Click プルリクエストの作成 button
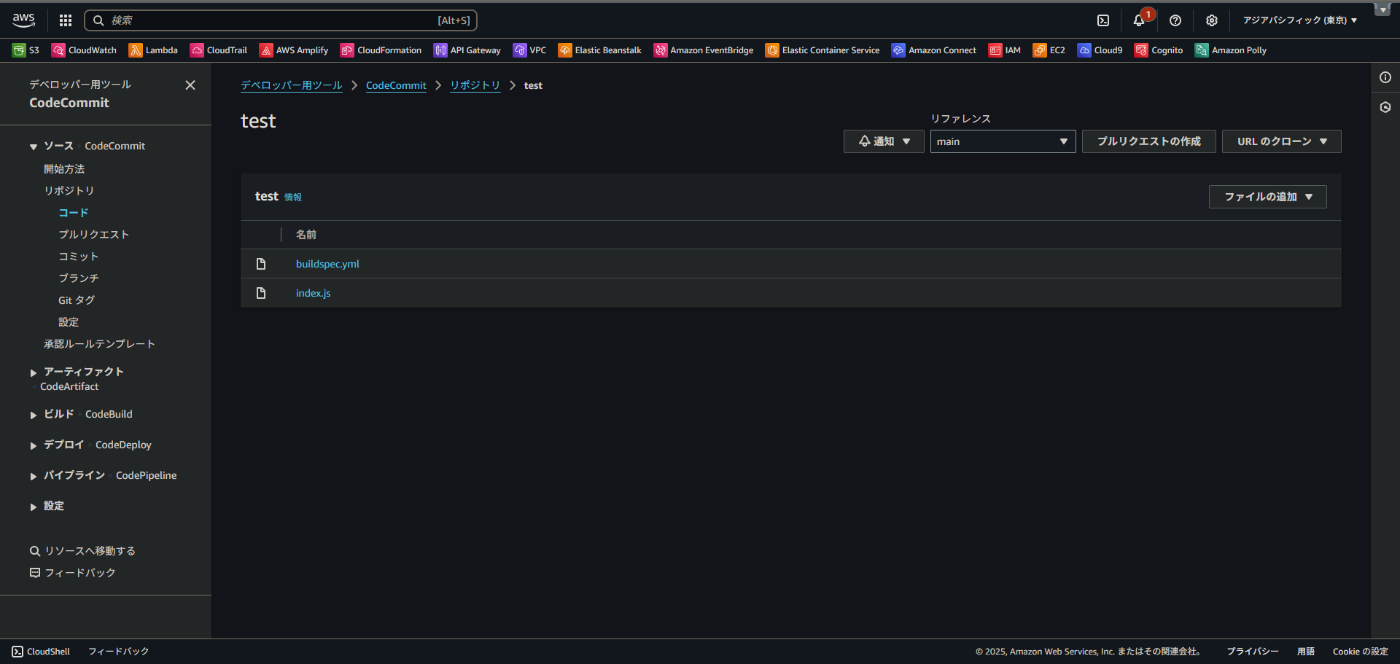Image resolution: width=1400 pixels, height=664 pixels. coord(1149,141)
